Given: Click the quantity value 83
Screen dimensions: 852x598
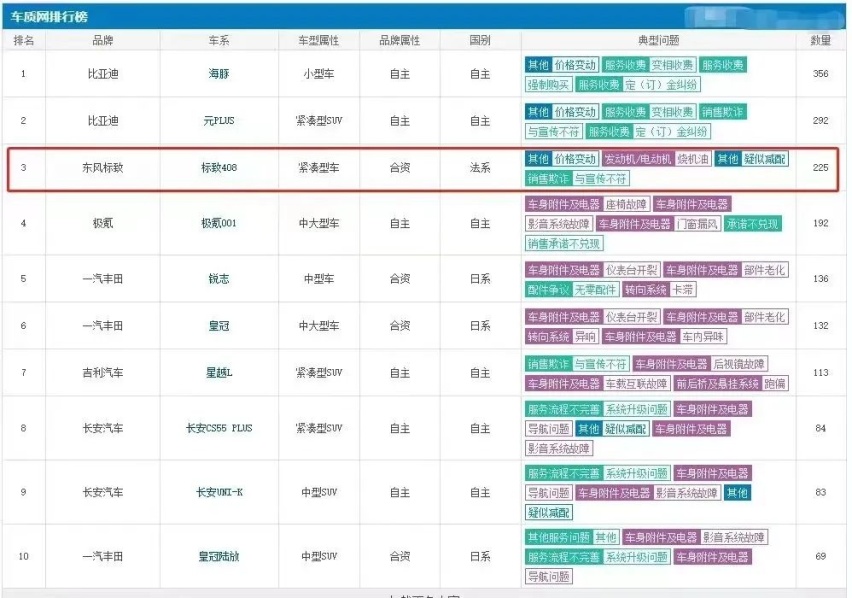Looking at the screenshot, I should pyautogui.click(x=820, y=492).
